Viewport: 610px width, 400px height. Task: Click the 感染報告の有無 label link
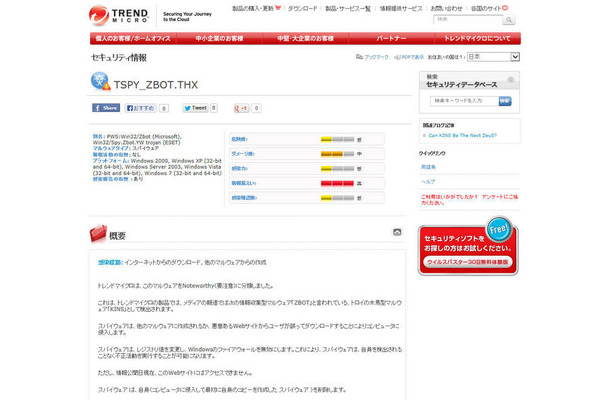pos(111,179)
